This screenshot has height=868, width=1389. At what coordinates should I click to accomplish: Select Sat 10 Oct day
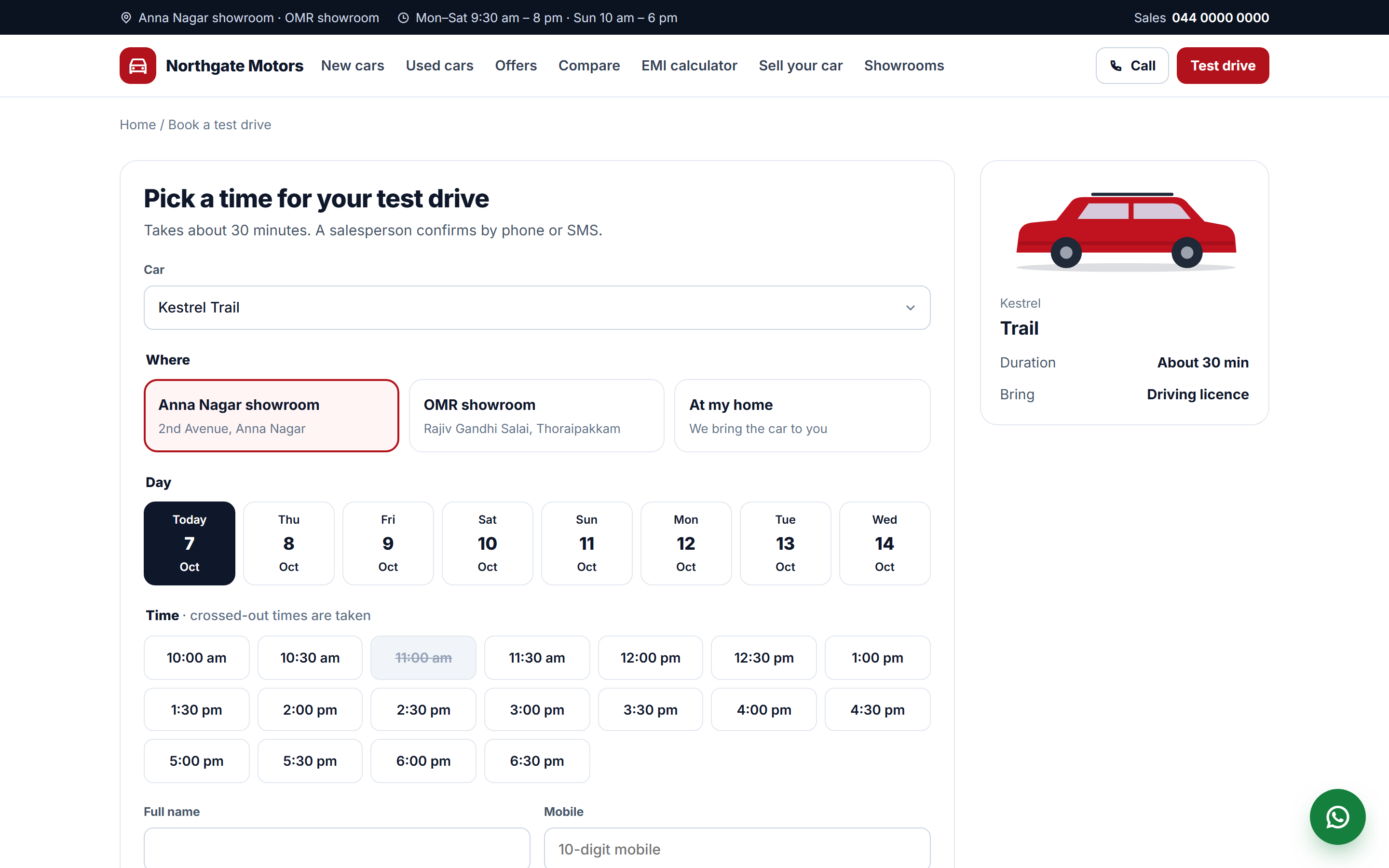point(487,543)
